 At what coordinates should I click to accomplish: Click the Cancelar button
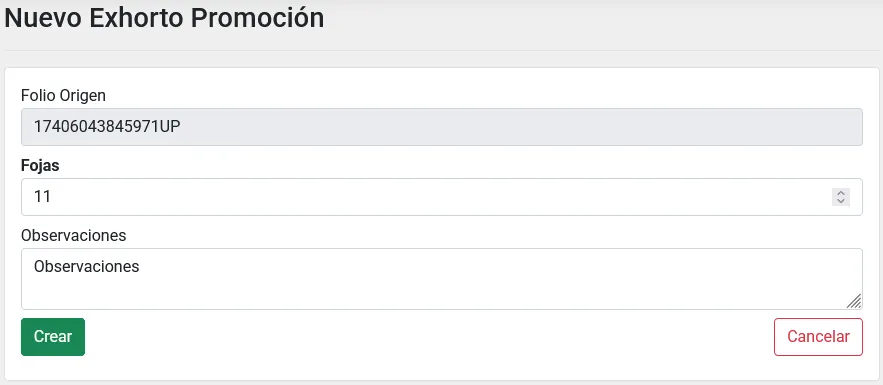(818, 337)
